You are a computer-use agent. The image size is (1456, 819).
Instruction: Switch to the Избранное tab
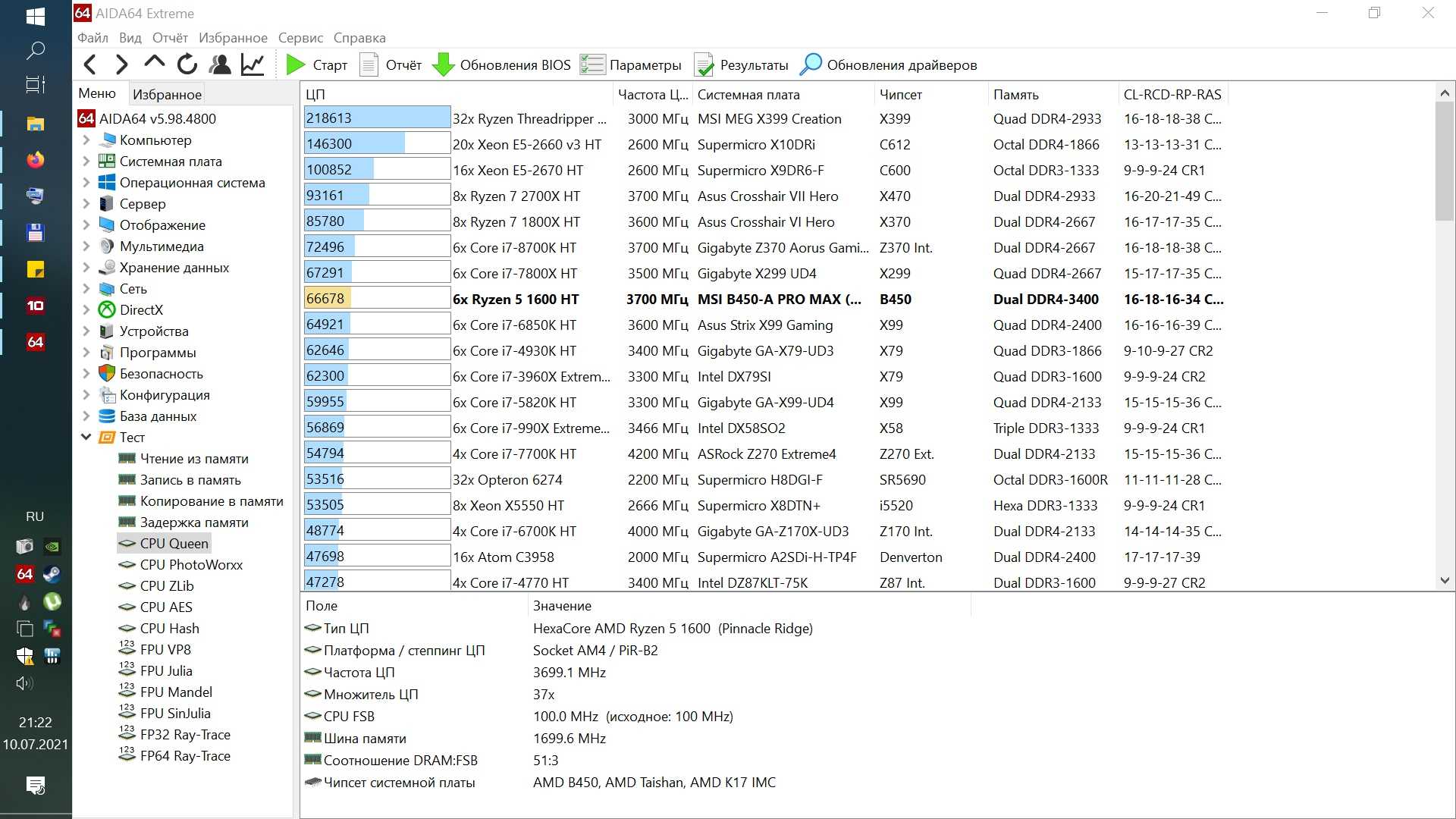point(167,95)
